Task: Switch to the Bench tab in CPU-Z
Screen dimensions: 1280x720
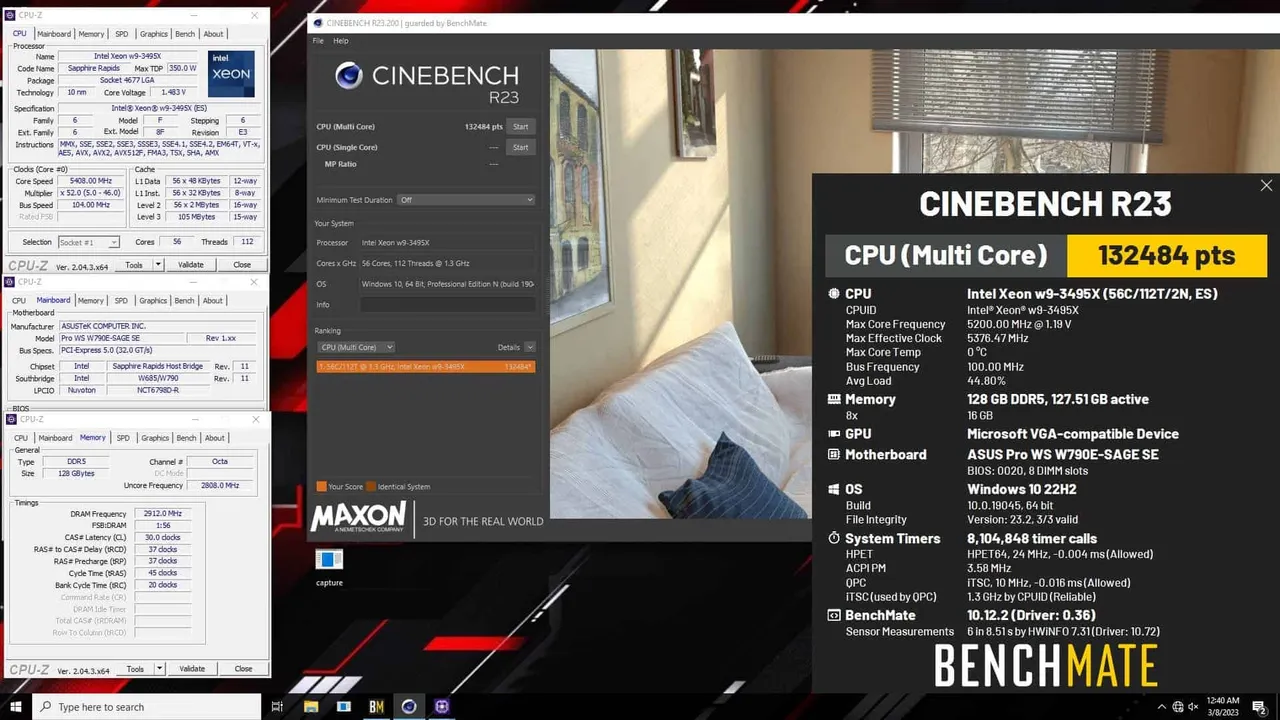Action: pos(185,33)
